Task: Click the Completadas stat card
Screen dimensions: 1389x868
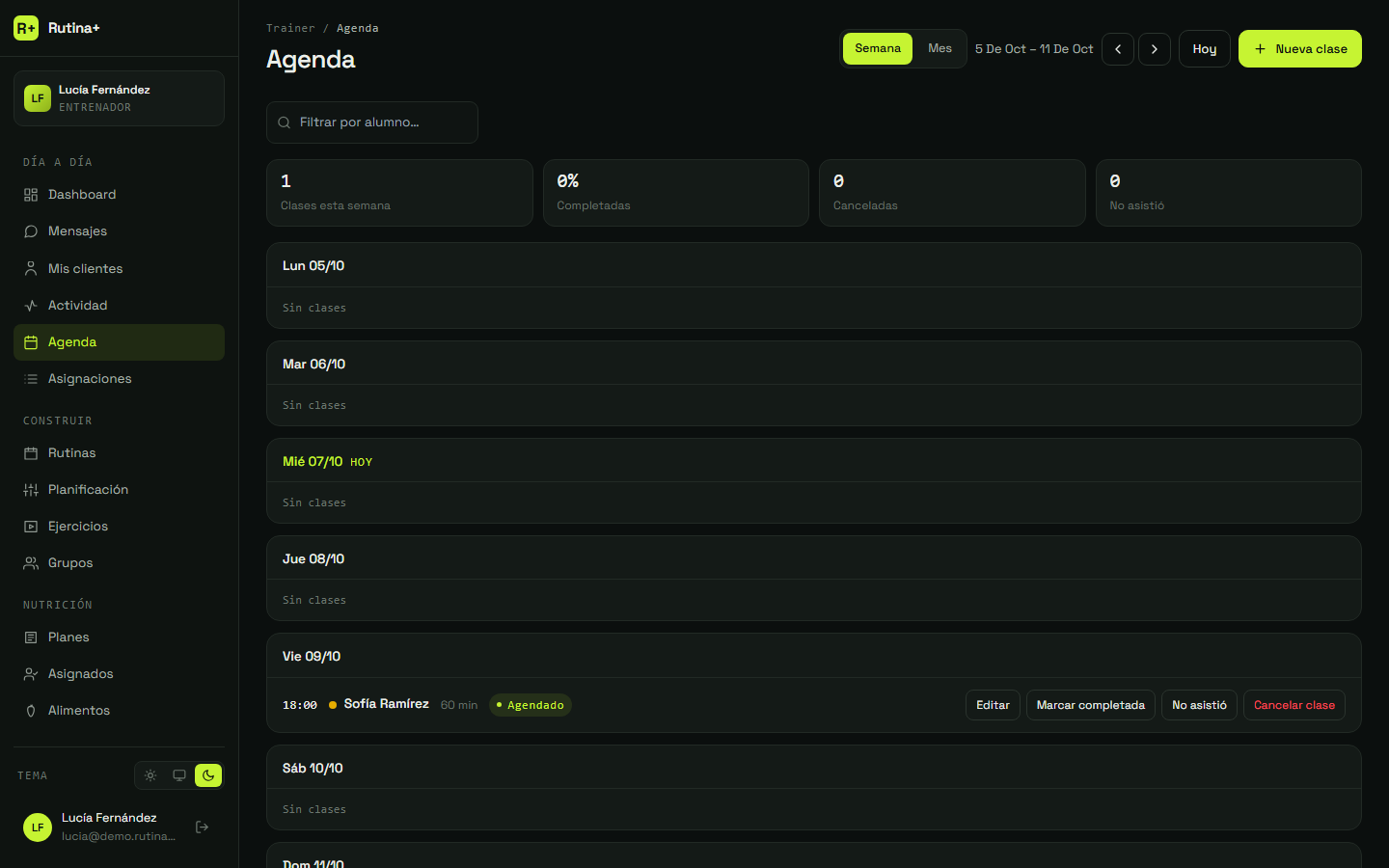Action: pyautogui.click(x=676, y=193)
